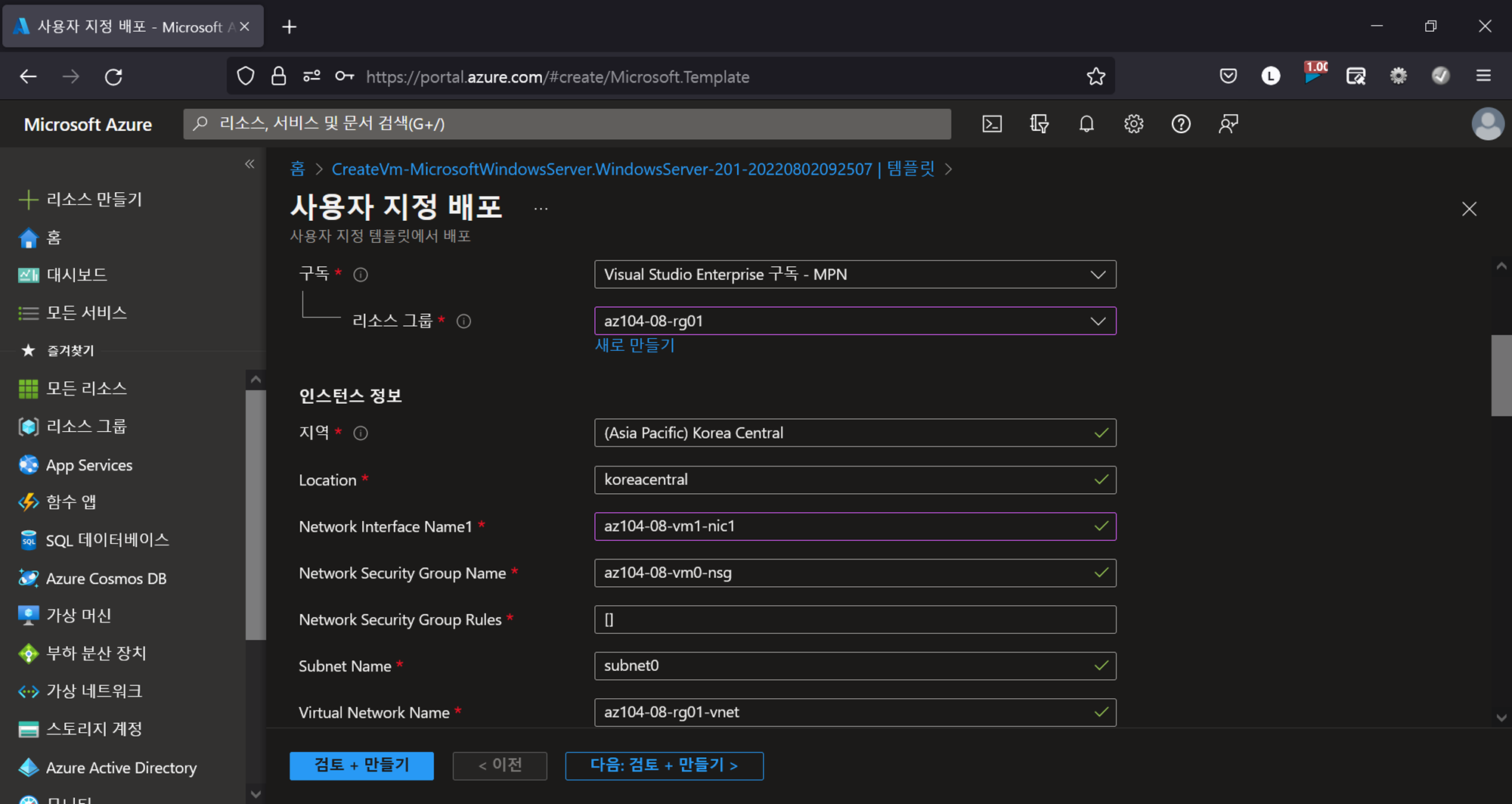Focus Network Security Group Name field
Image resolution: width=1512 pixels, height=804 pixels.
click(x=855, y=573)
